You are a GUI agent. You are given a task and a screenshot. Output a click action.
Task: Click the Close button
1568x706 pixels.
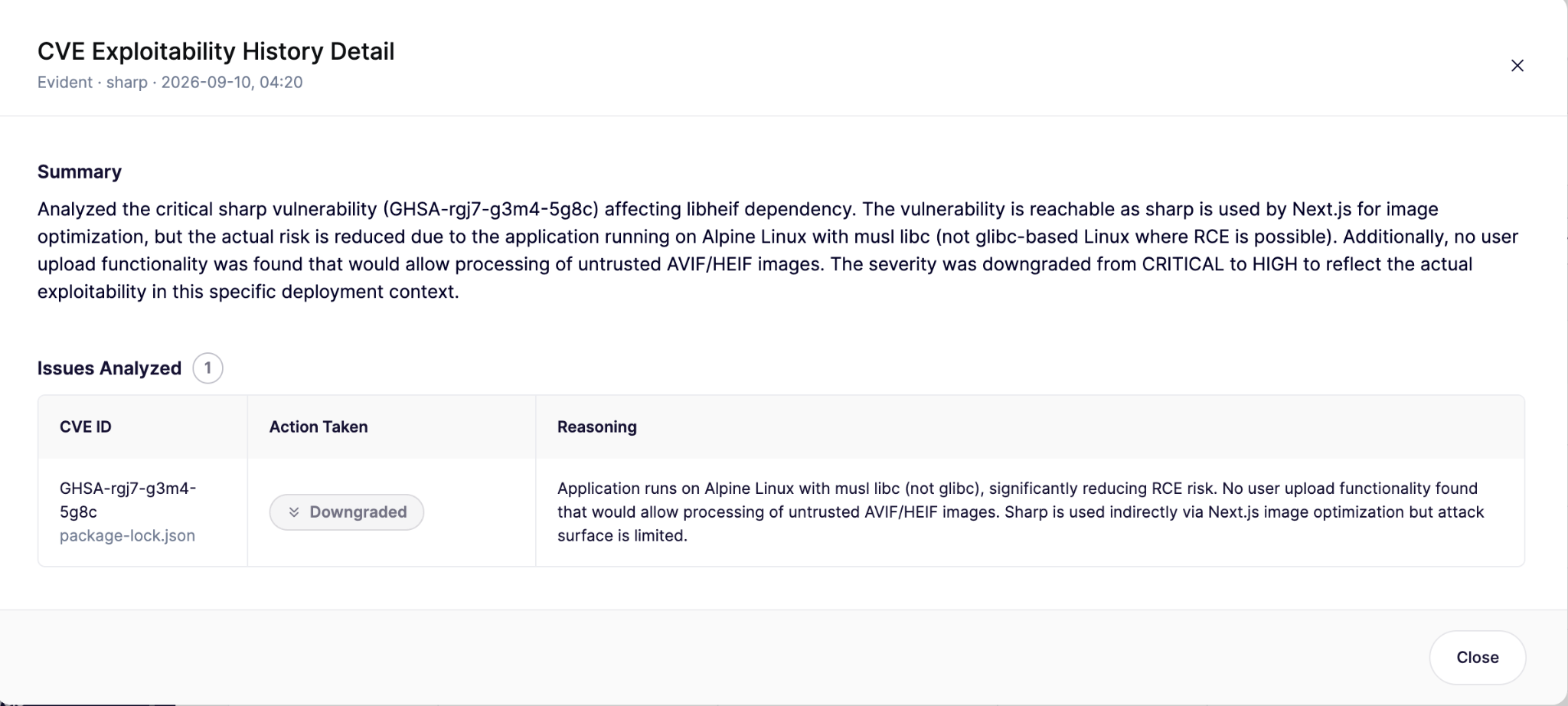coord(1477,657)
